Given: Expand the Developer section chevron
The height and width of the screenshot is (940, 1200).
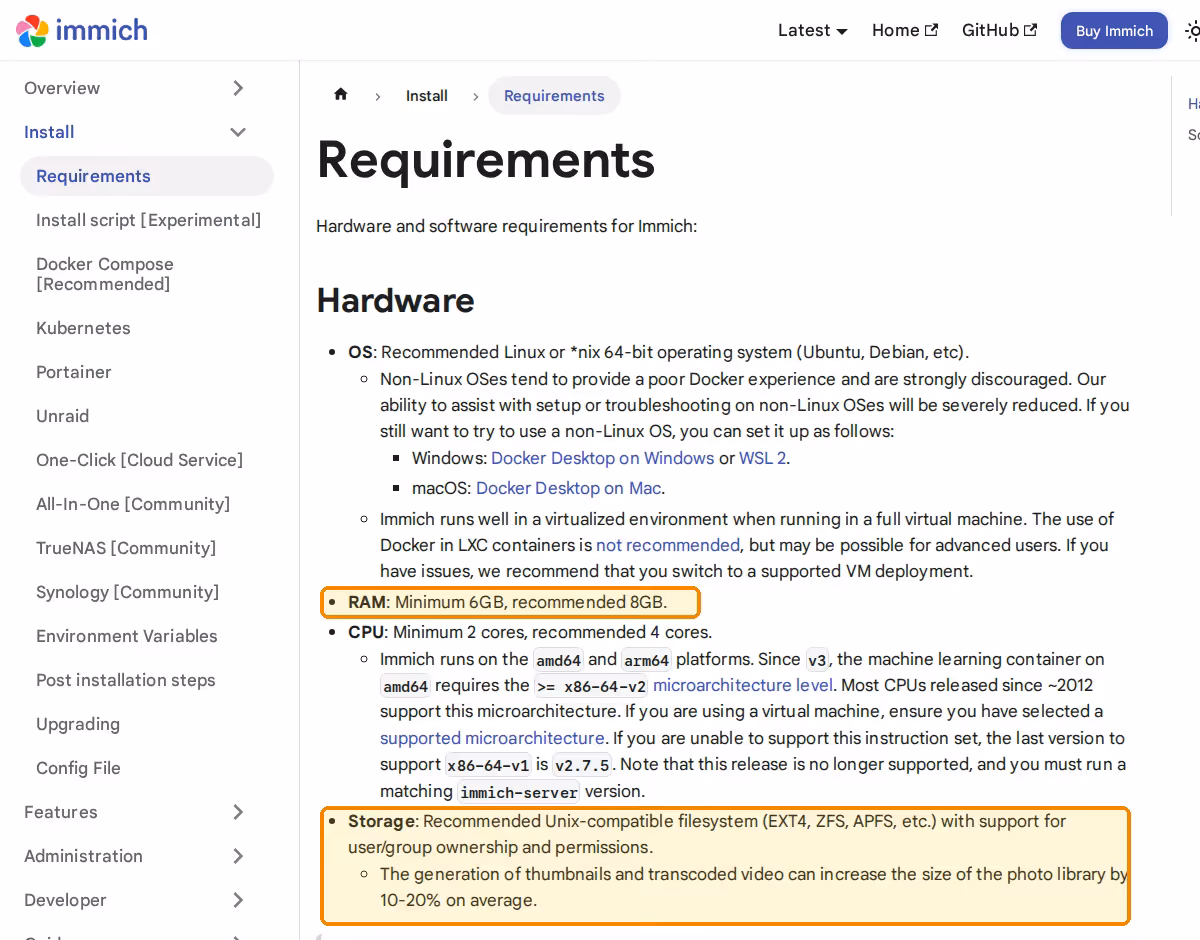Looking at the screenshot, I should point(238,900).
